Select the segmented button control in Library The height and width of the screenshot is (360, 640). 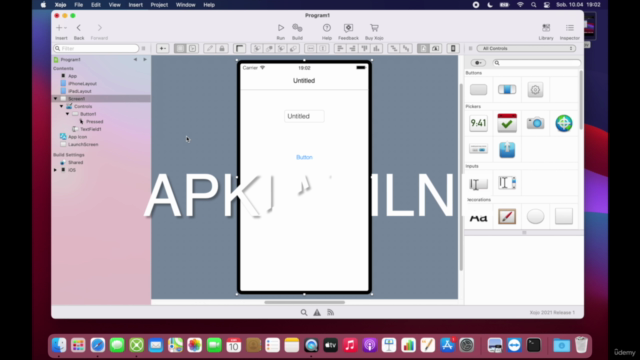tap(507, 89)
